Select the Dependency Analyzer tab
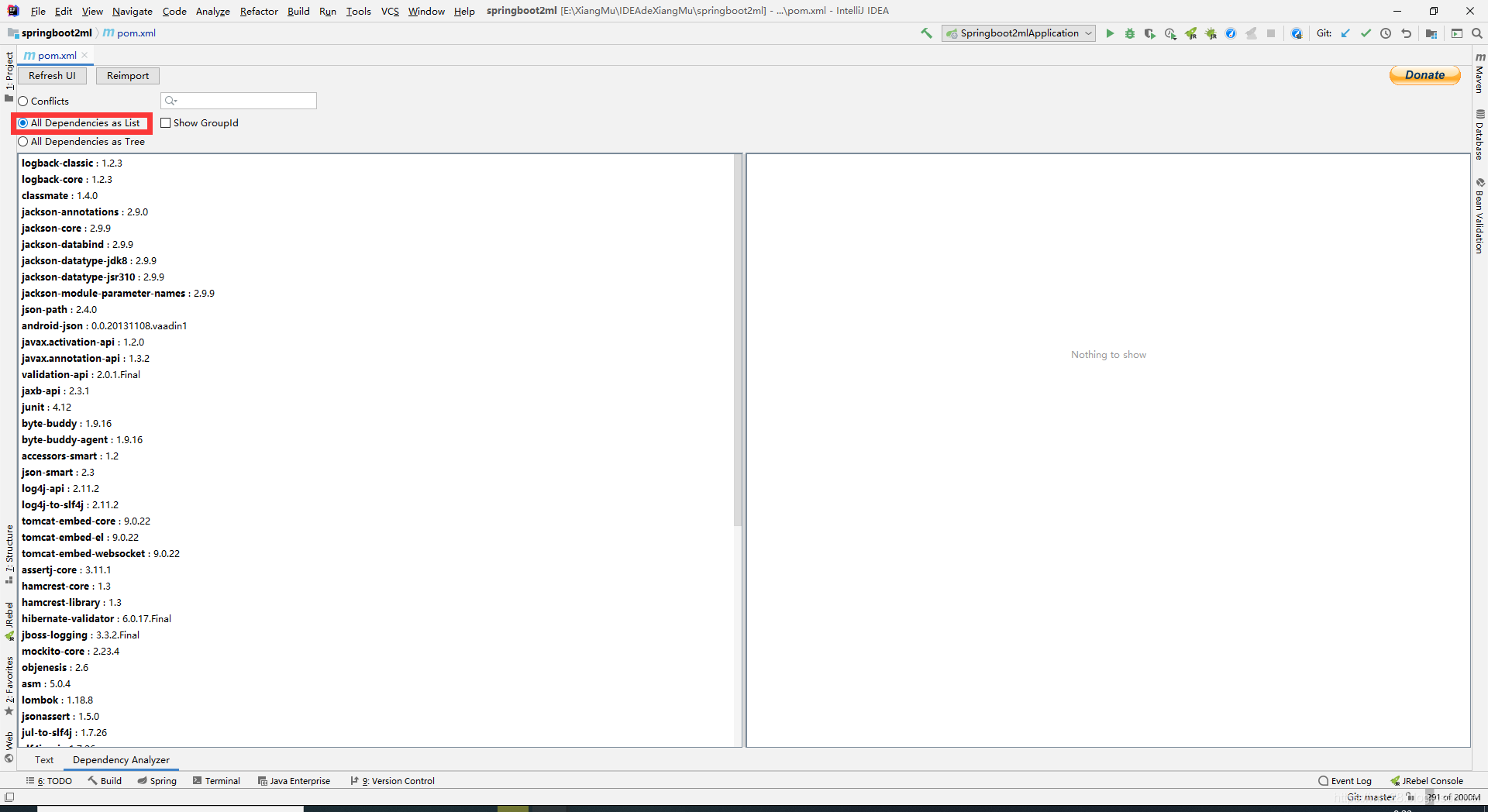 (x=121, y=760)
